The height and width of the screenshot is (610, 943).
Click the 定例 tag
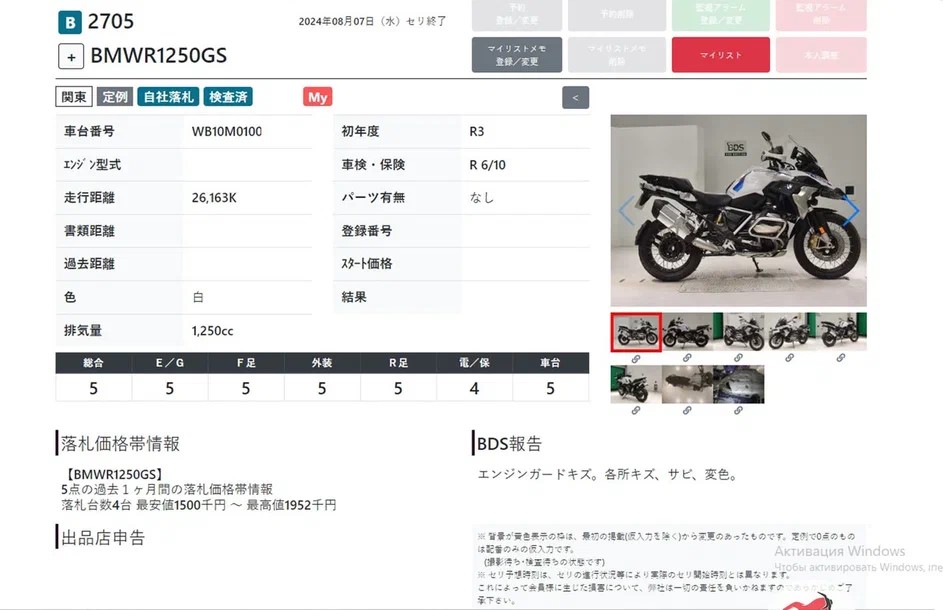click(114, 97)
